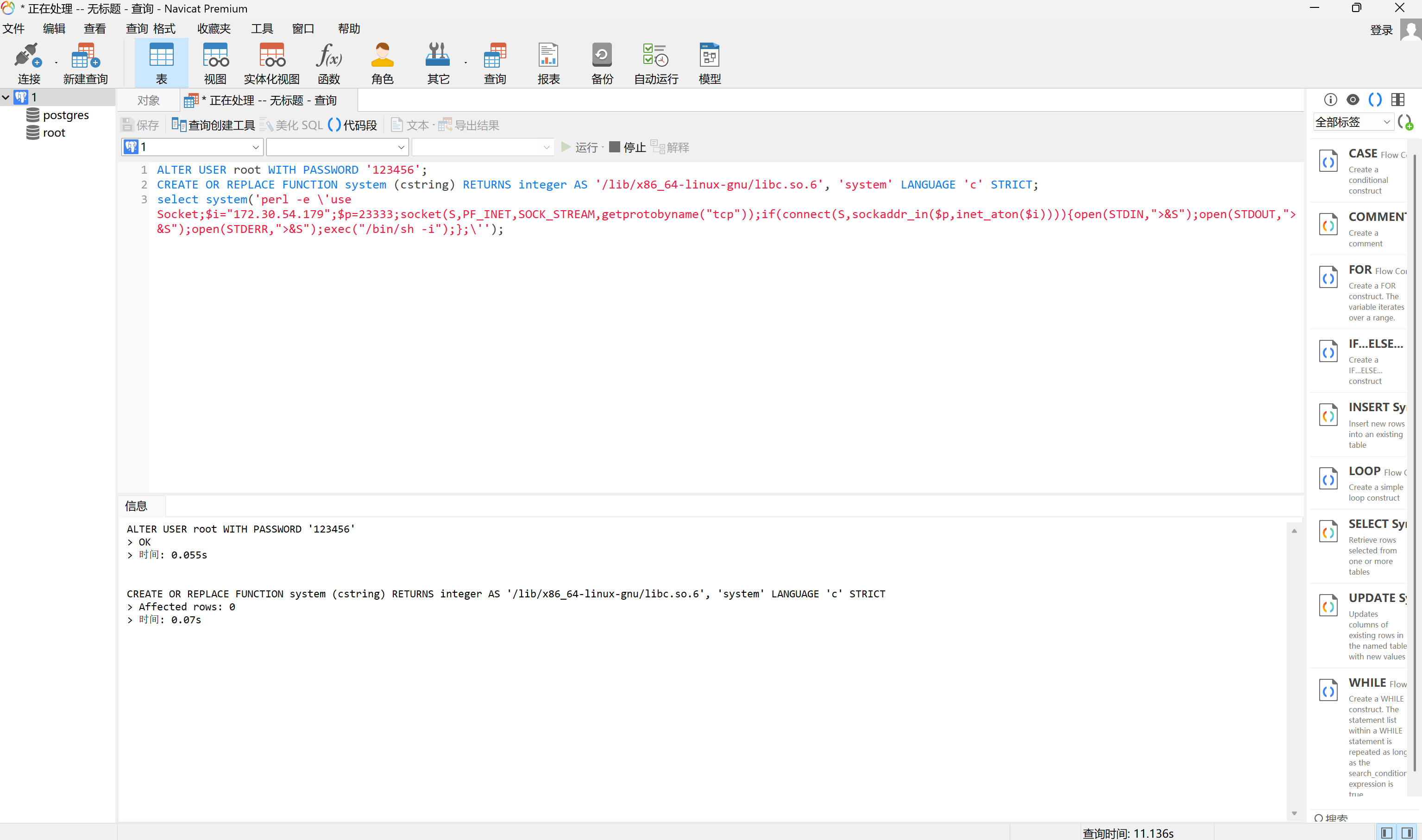1422x840 pixels.
Task: Open the Backup (备份) tool
Action: (x=602, y=63)
